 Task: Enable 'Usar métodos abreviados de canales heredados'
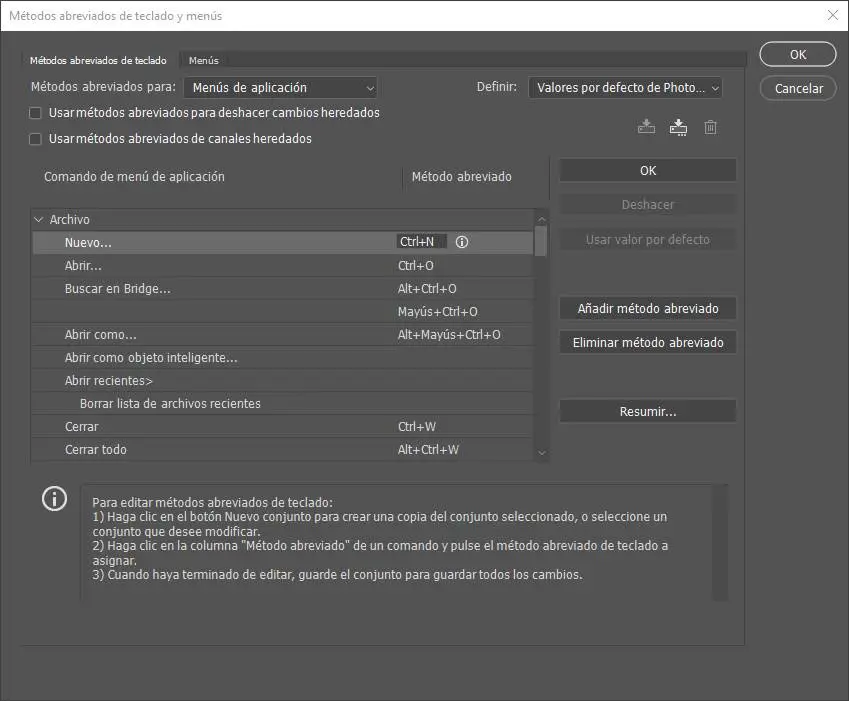(35, 139)
